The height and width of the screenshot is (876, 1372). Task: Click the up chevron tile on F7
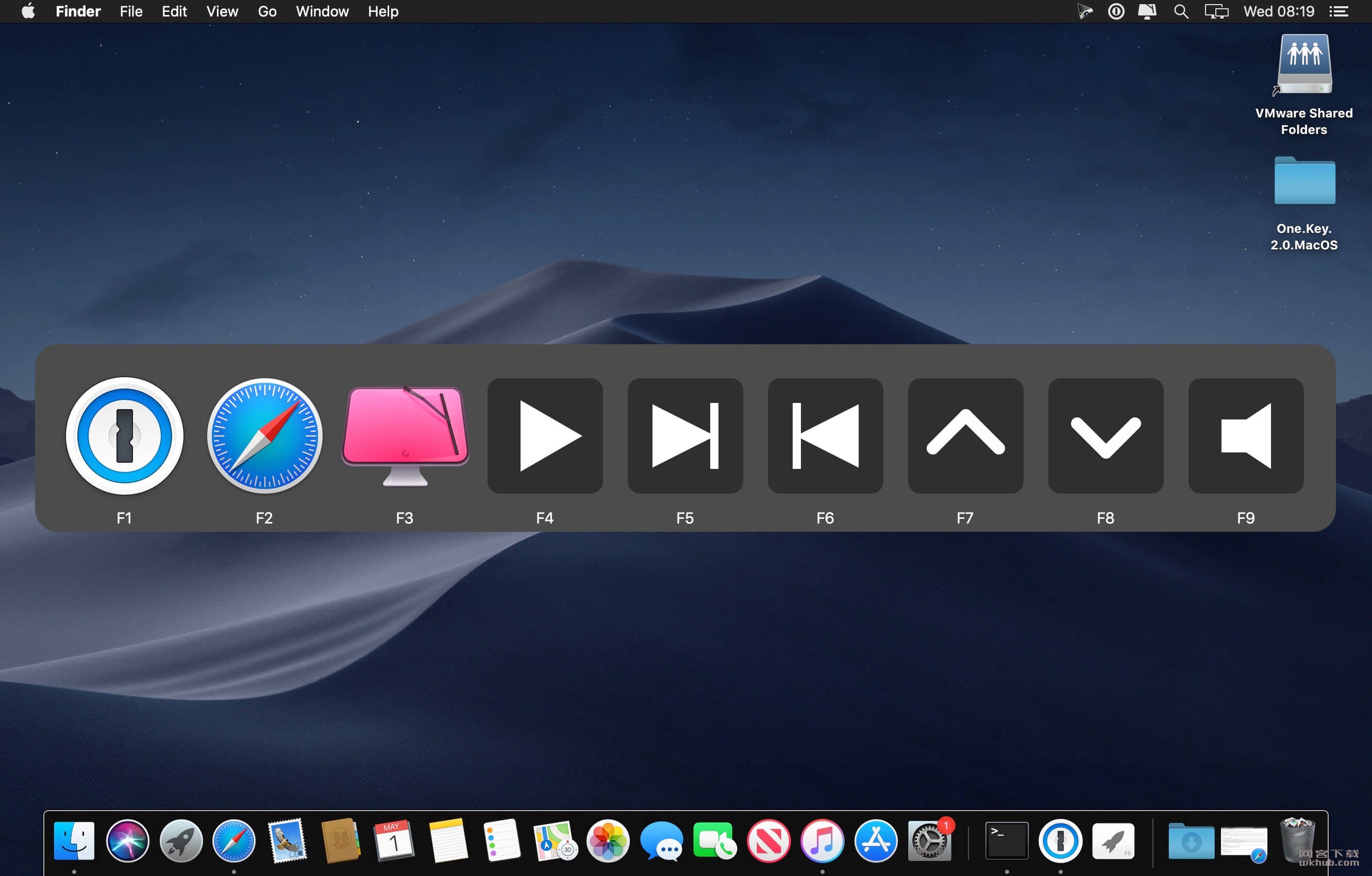point(966,436)
